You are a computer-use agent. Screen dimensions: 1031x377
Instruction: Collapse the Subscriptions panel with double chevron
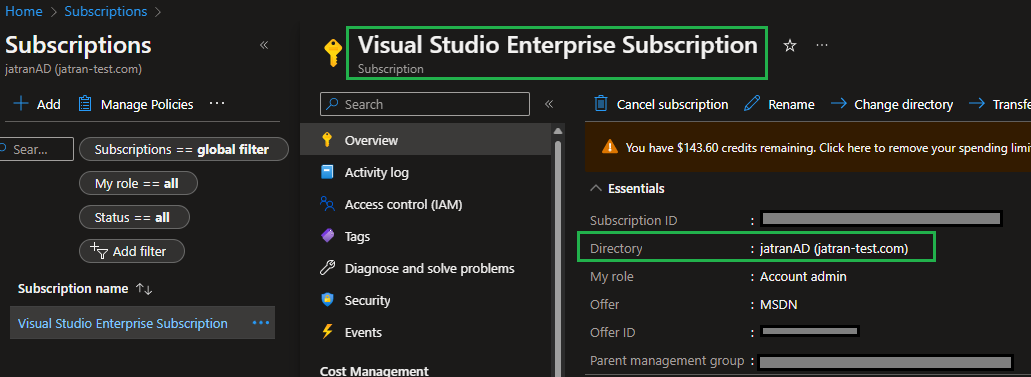(x=264, y=45)
